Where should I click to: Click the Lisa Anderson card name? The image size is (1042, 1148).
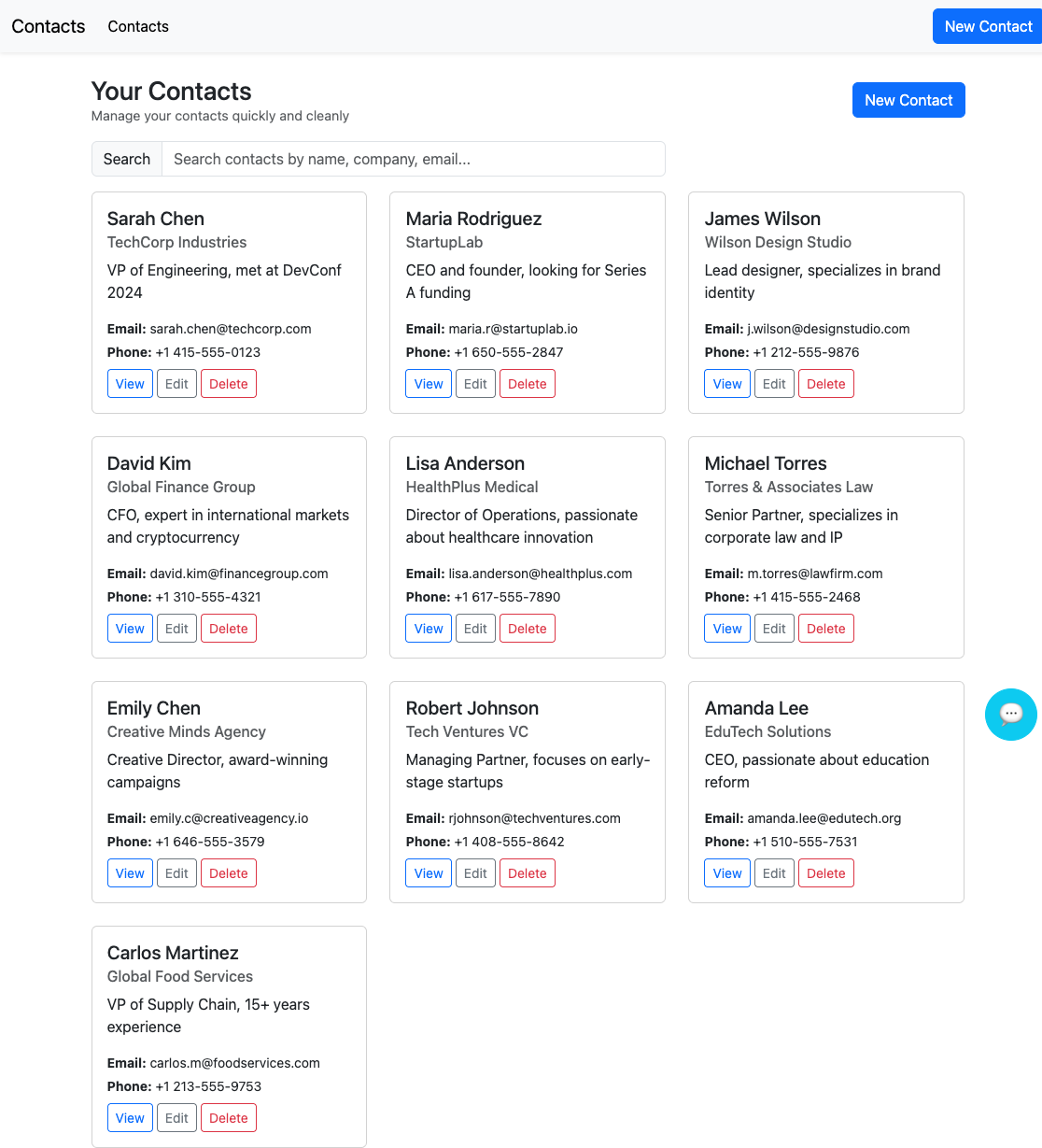click(x=465, y=463)
